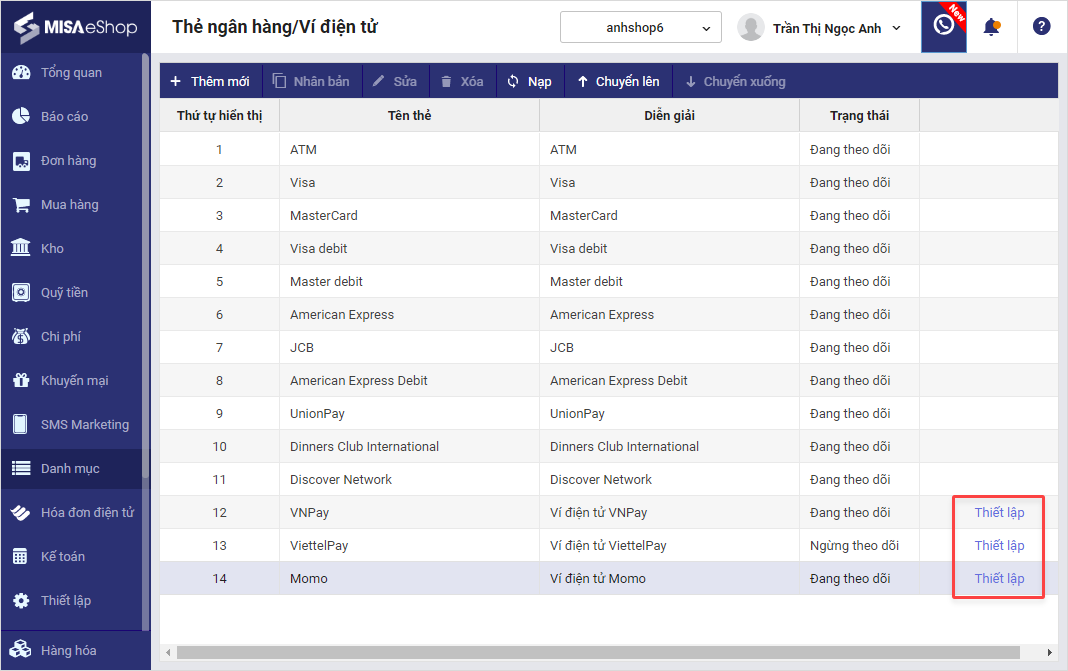Click the Chuyển lên move up button
This screenshot has width=1068, height=671.
[x=618, y=82]
